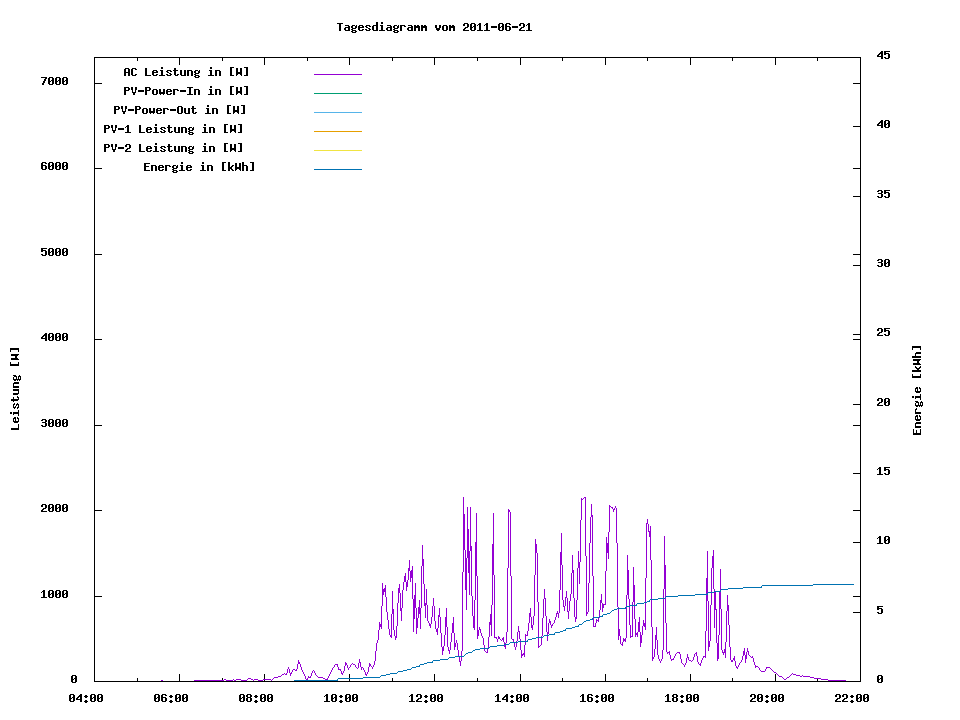
Task: Click the 7000 value on the power axis
Action: pyautogui.click(x=54, y=81)
